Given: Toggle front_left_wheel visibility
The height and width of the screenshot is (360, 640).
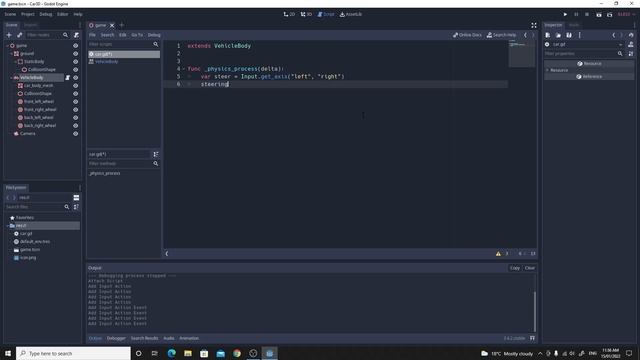Looking at the screenshot, I should 76,102.
